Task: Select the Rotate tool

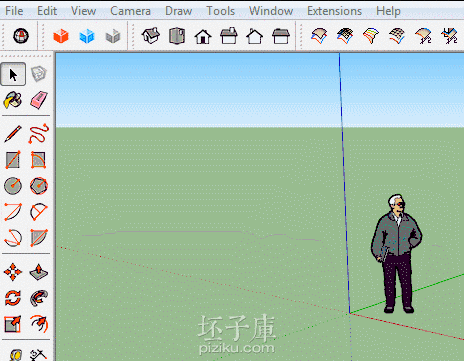Action: (13, 298)
